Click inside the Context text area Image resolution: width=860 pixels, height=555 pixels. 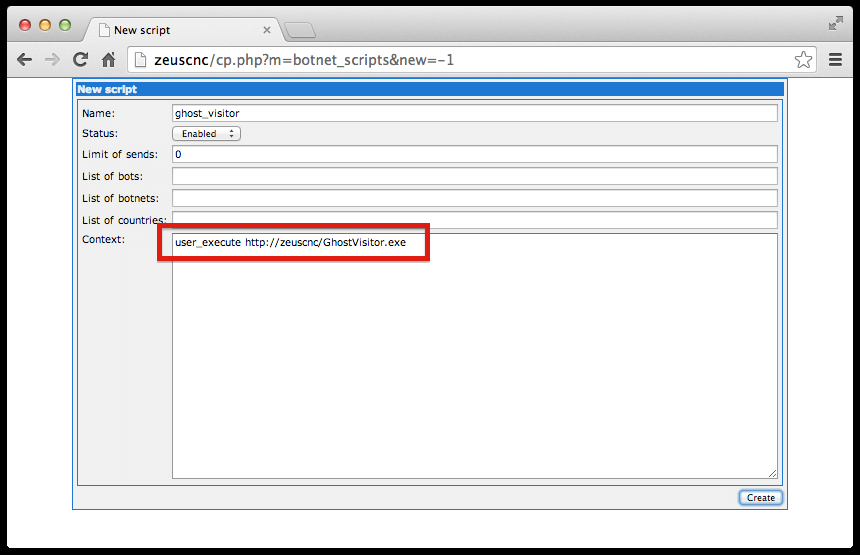coord(474,356)
